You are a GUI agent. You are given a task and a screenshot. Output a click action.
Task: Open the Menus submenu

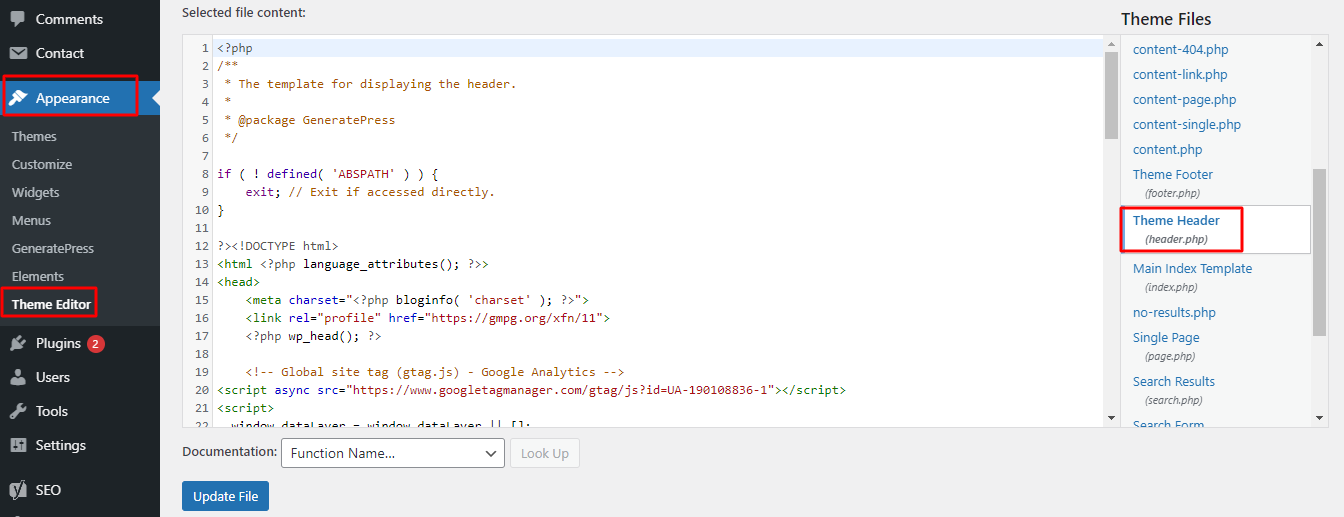click(x=31, y=220)
